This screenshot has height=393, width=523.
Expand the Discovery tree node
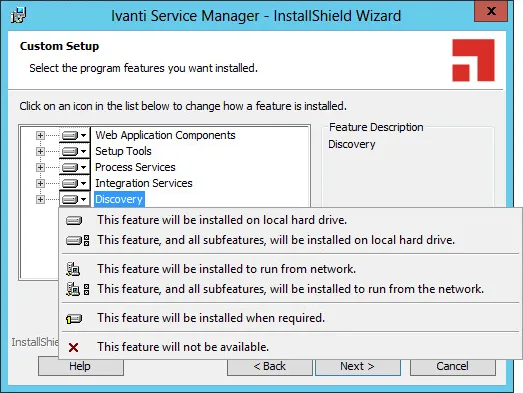coord(40,200)
